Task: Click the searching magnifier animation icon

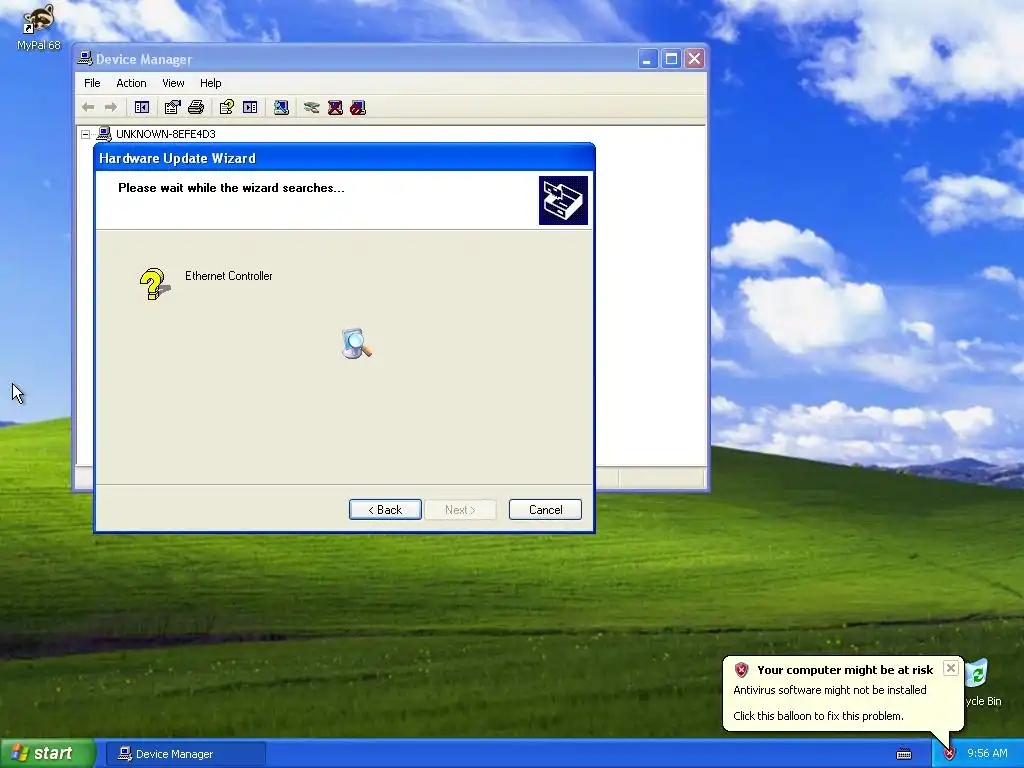Action: point(357,344)
